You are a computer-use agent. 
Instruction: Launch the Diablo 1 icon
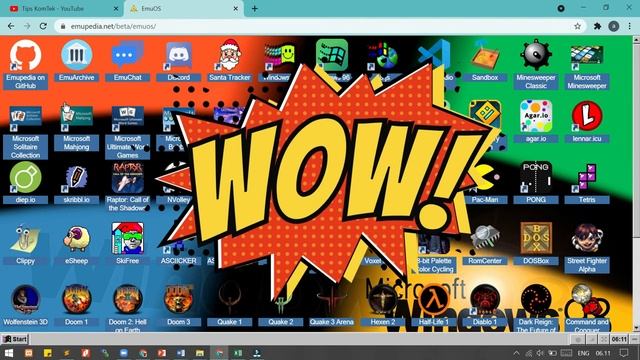click(x=484, y=305)
